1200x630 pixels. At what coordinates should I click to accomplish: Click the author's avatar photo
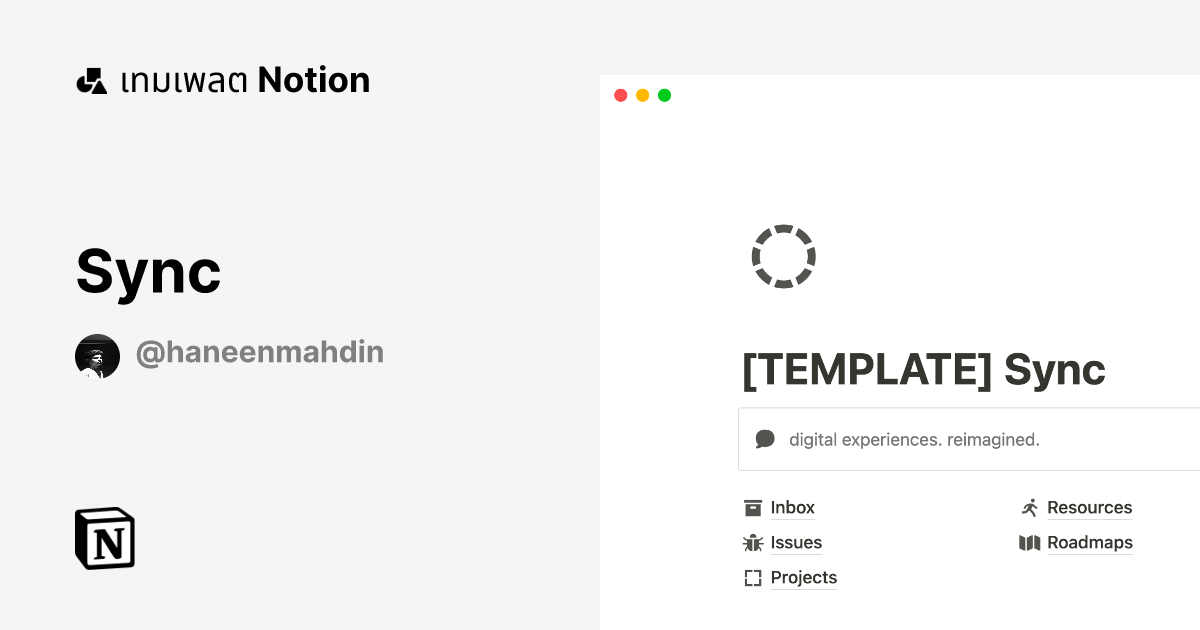pyautogui.click(x=97, y=355)
